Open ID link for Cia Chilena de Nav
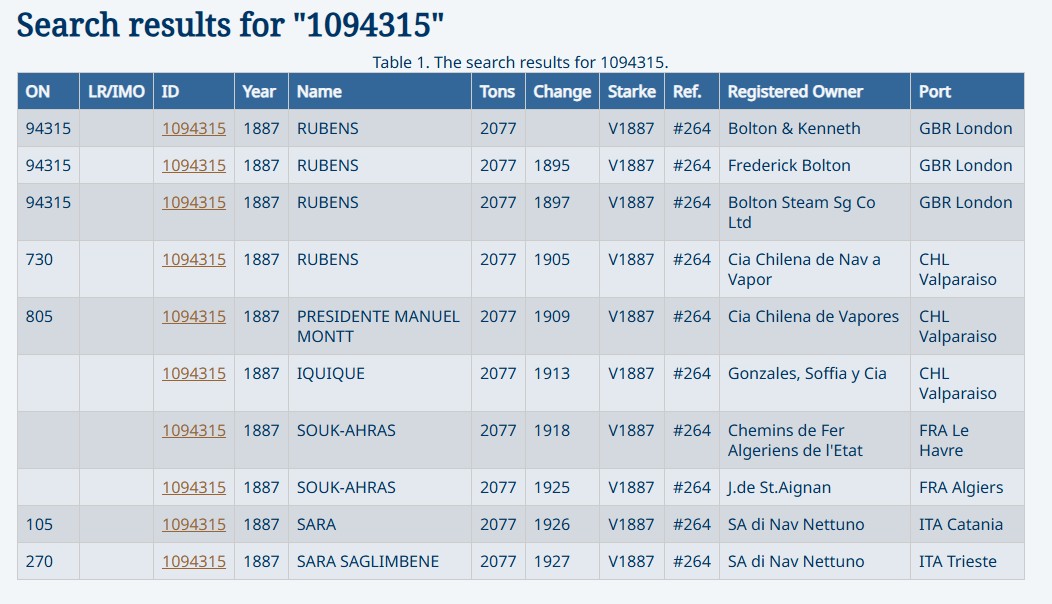Image resolution: width=1052 pixels, height=604 pixels. pos(194,259)
